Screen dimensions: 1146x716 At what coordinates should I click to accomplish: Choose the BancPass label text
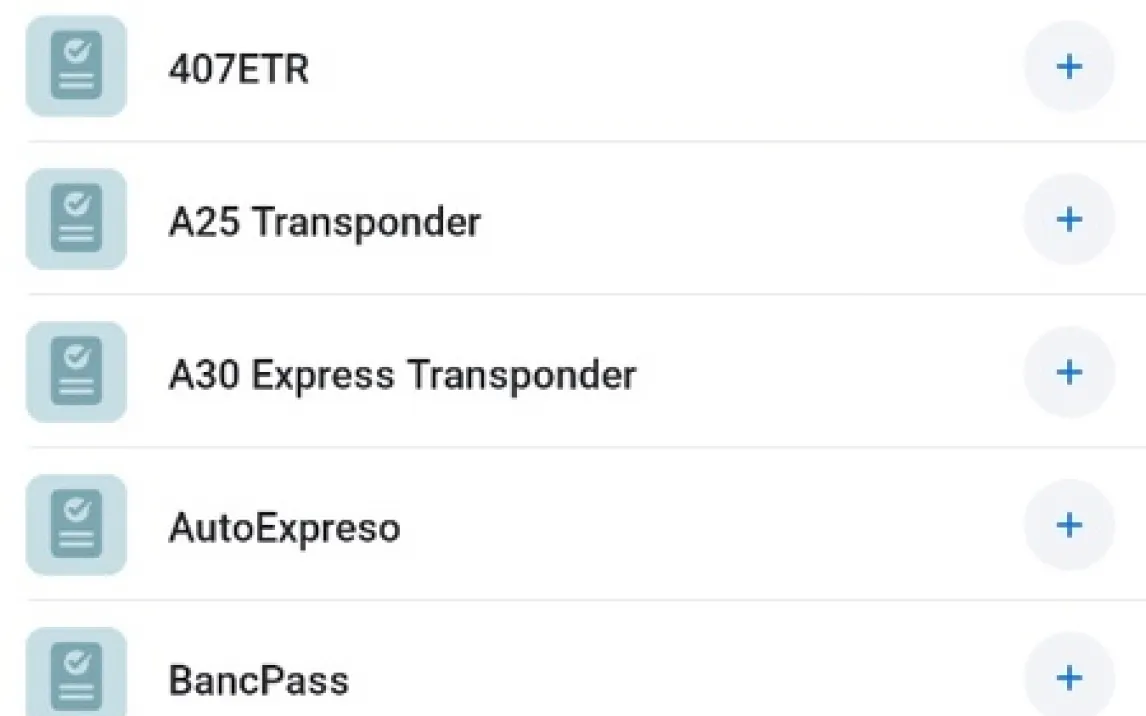tap(259, 681)
